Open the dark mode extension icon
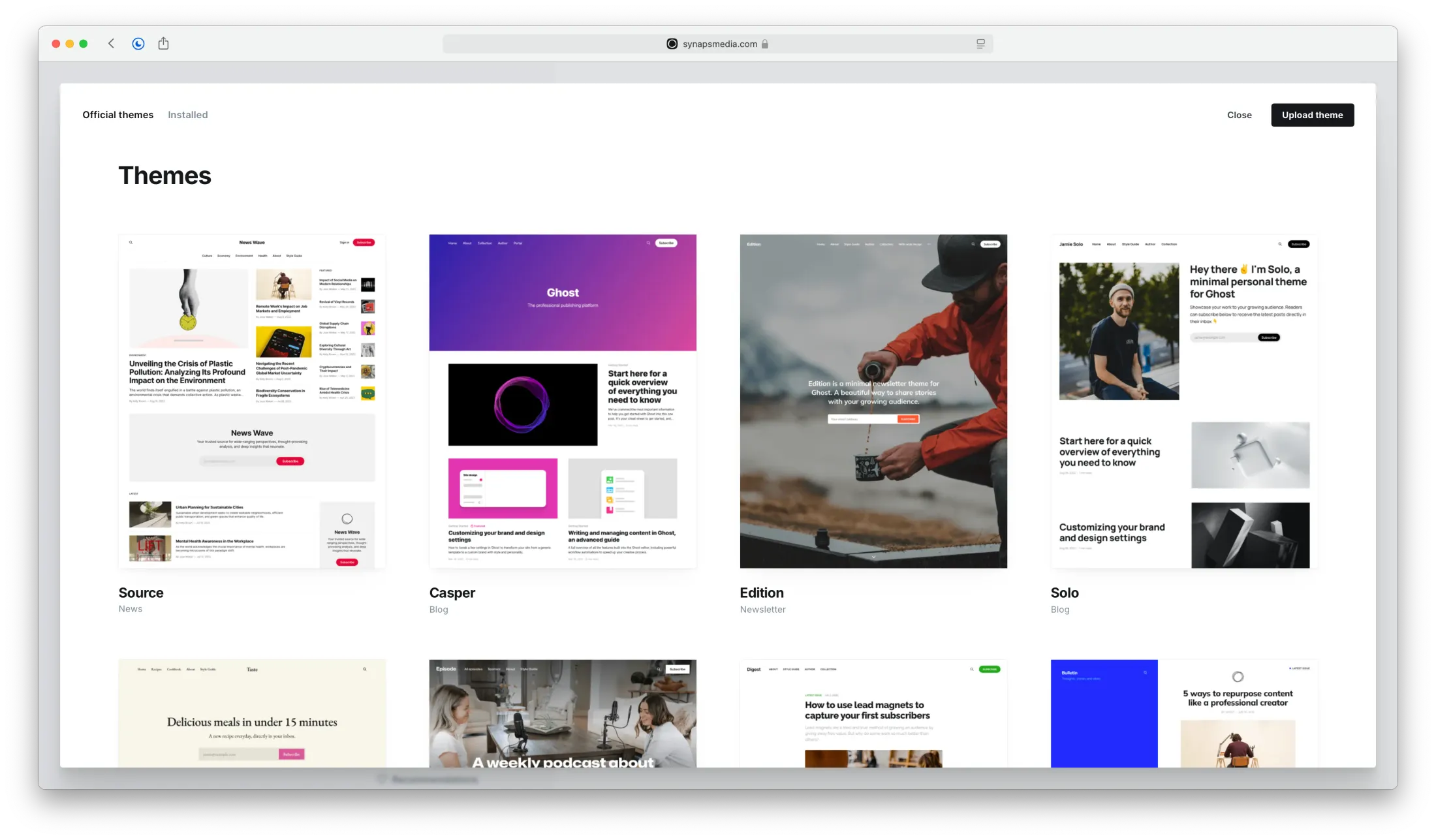The height and width of the screenshot is (840, 1436). 138,43
